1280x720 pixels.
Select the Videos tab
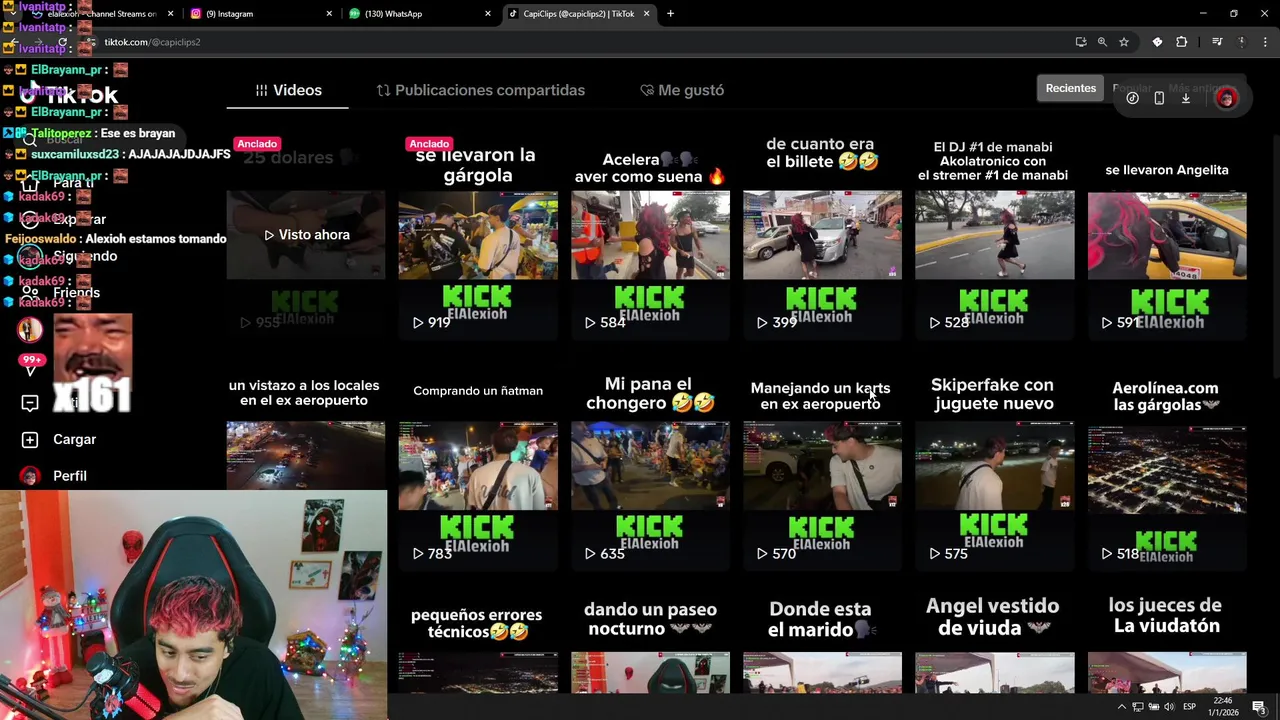tap(288, 90)
